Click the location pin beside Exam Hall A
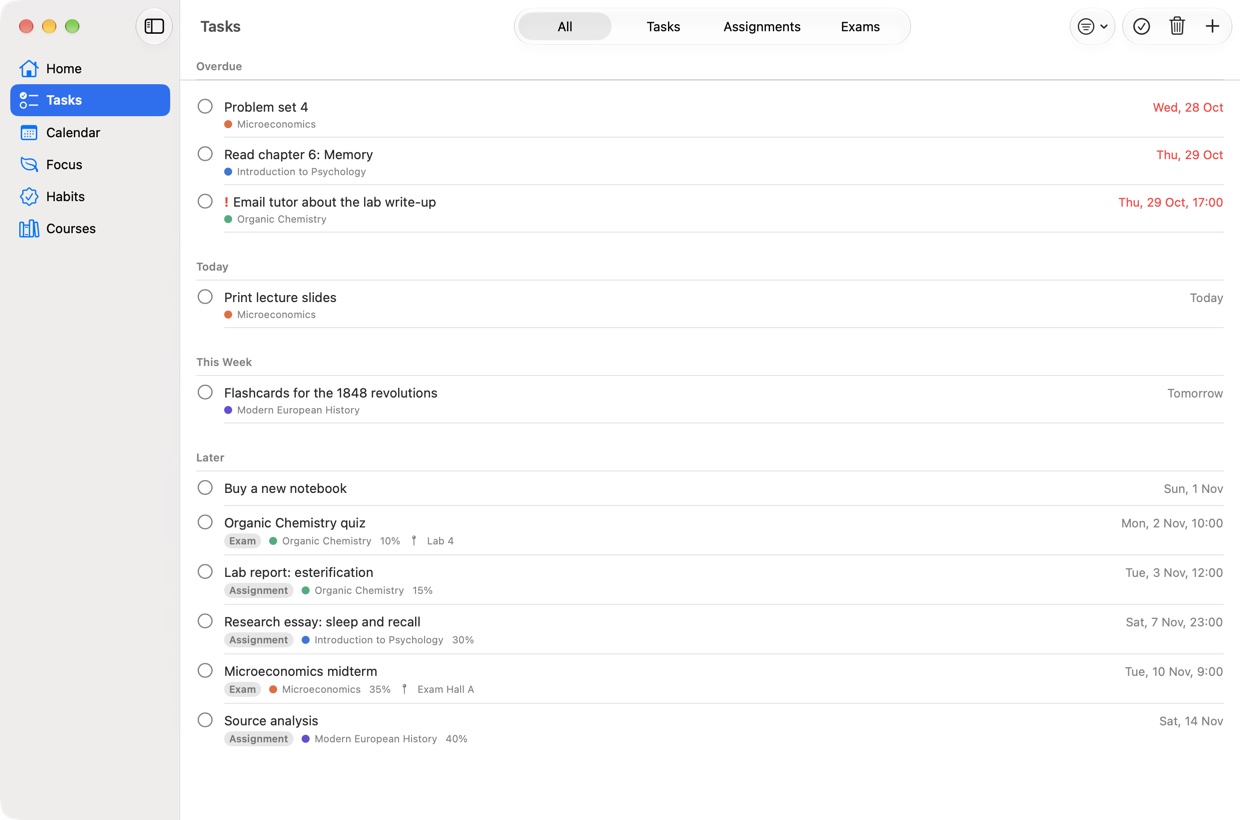1240x820 pixels. [x=404, y=689]
